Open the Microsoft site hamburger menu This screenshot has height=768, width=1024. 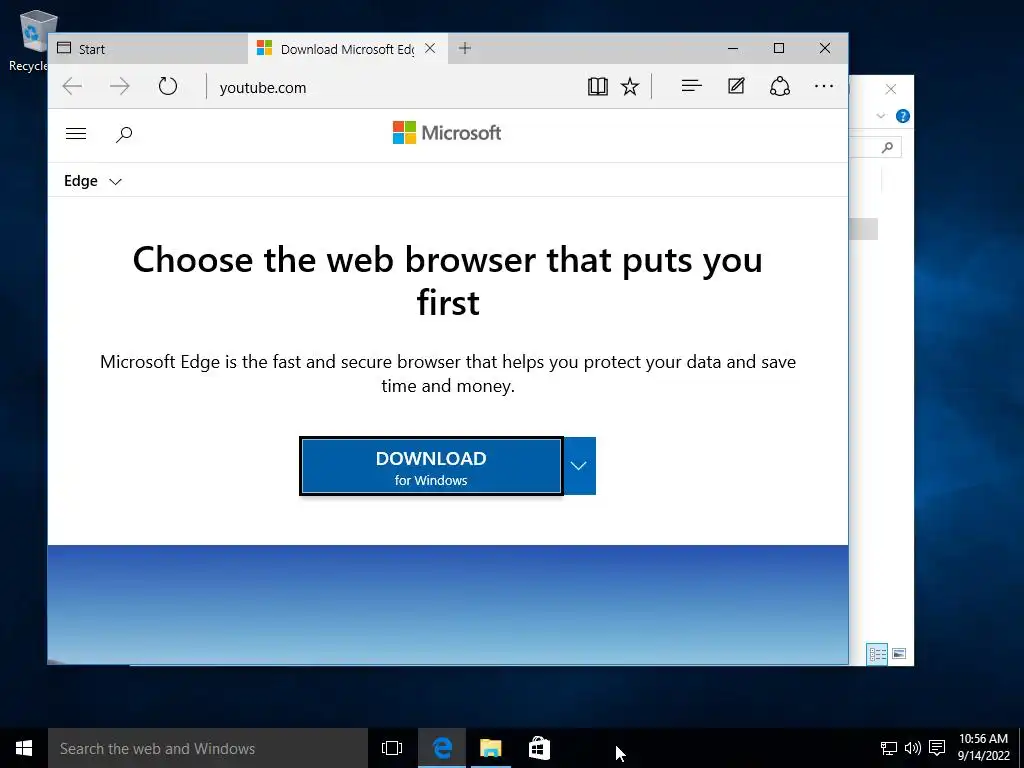[x=76, y=134]
